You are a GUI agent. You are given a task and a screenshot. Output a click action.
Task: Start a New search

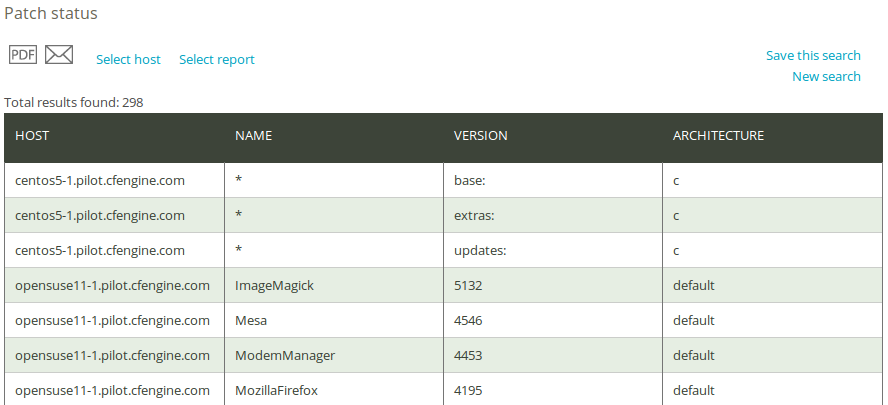[x=826, y=76]
